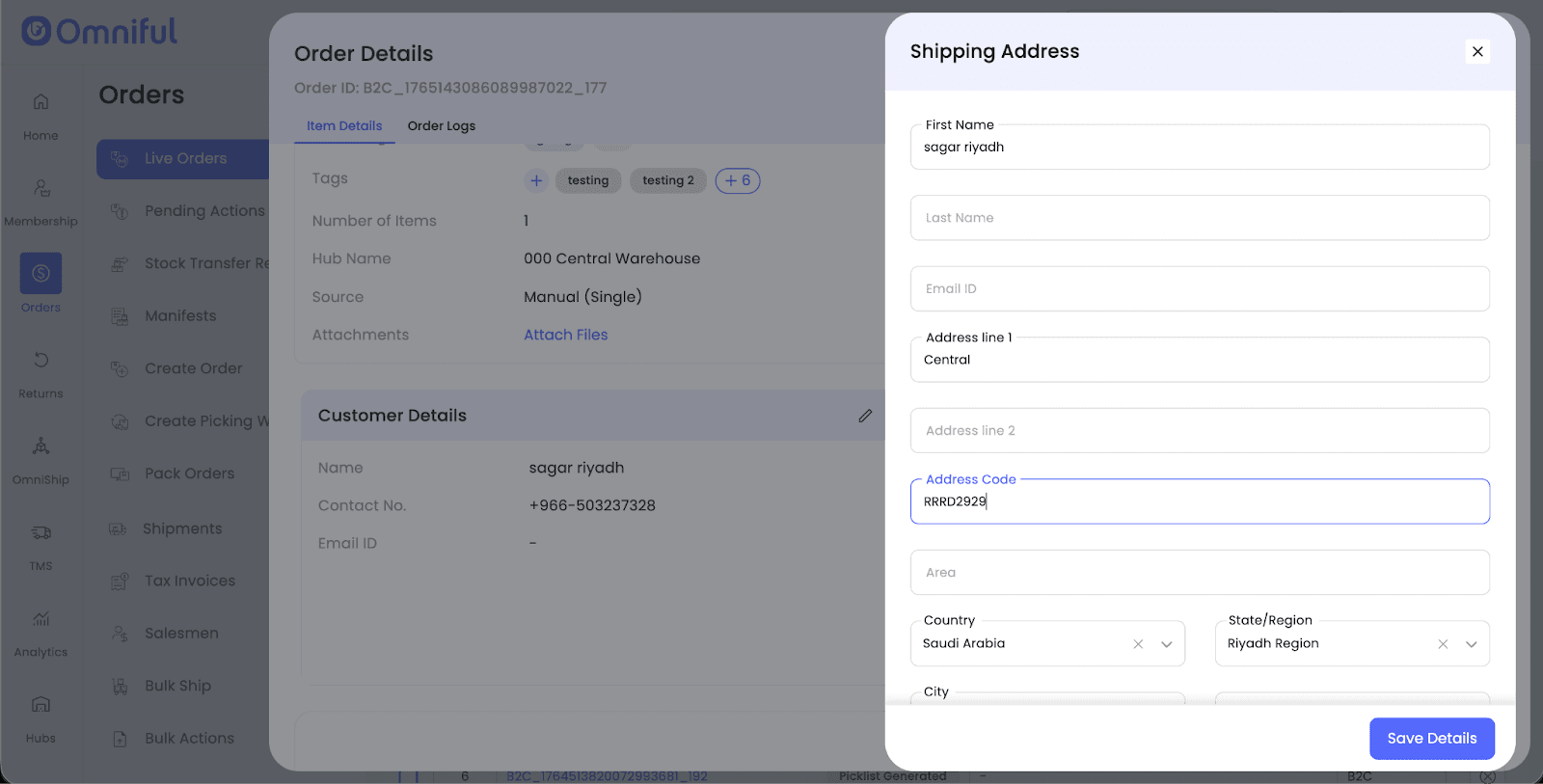Open the Analytics sidebar icon

point(41,619)
